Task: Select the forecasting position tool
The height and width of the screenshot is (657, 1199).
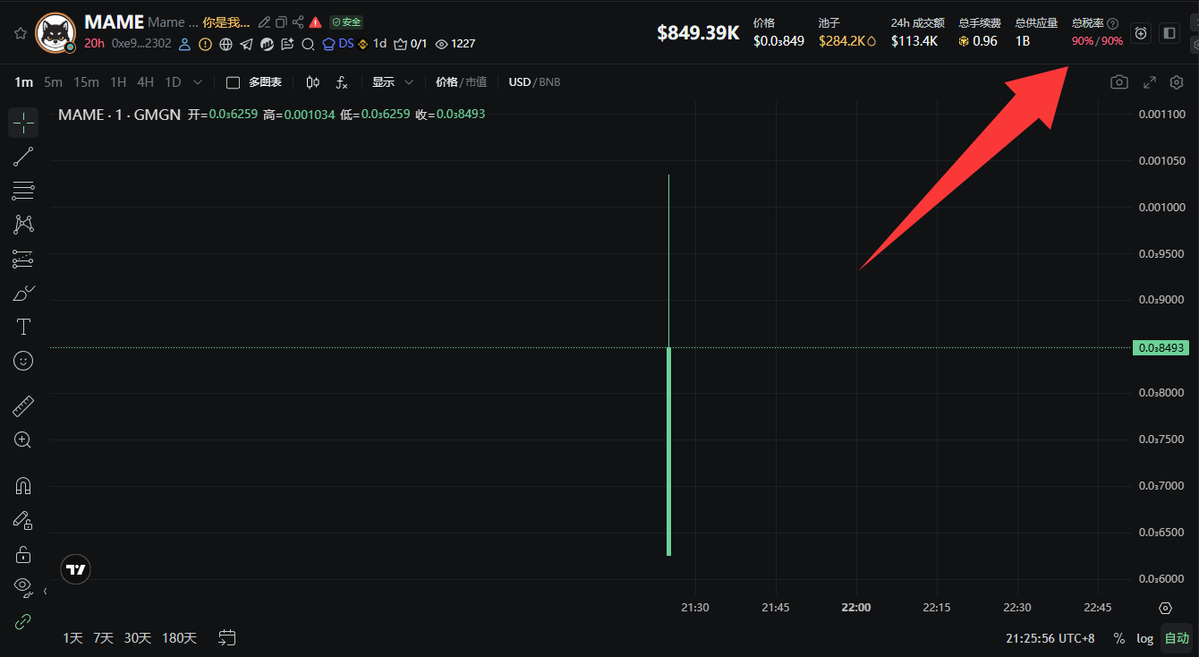Action: pos(24,259)
